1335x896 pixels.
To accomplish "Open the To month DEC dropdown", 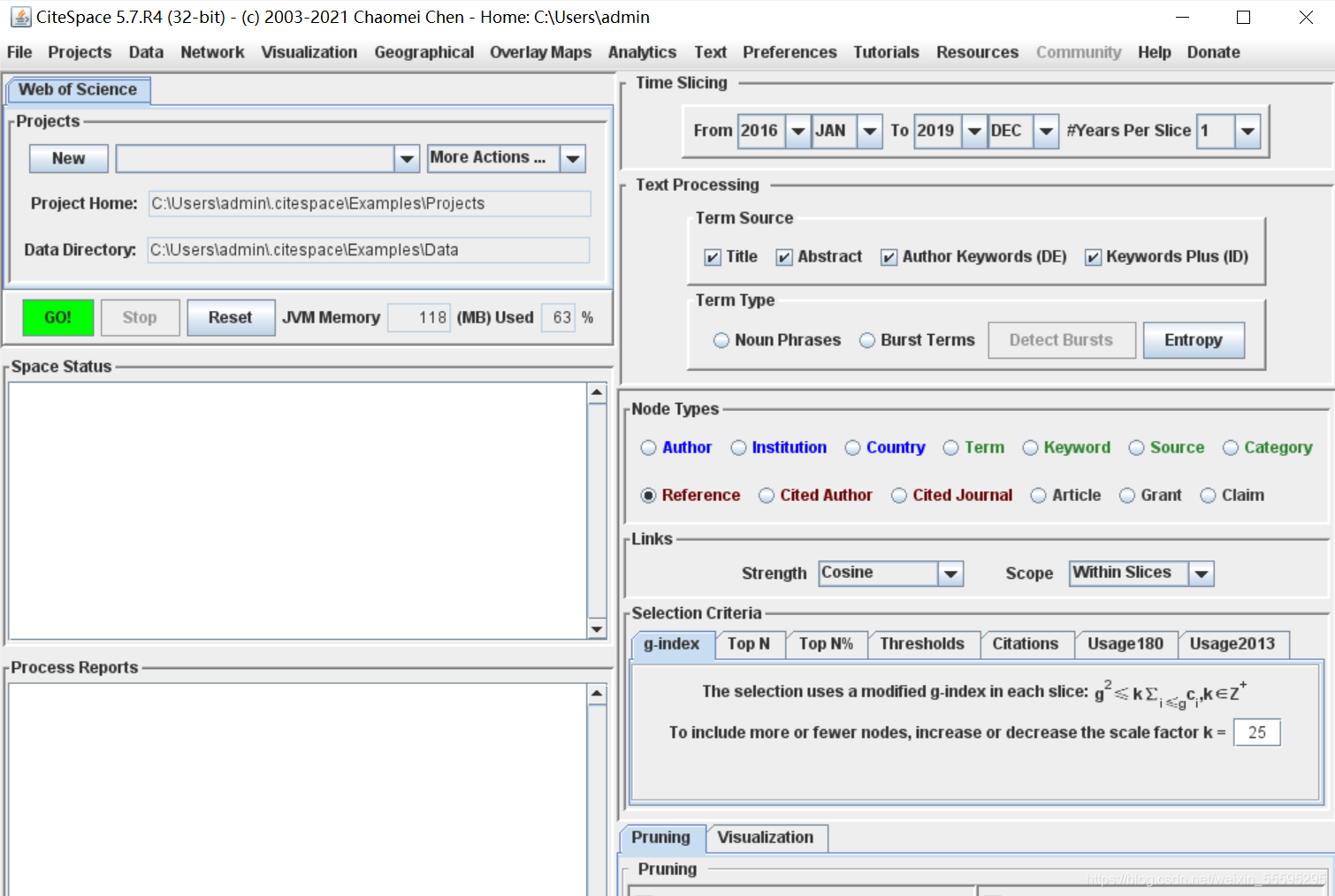I will click(1046, 131).
